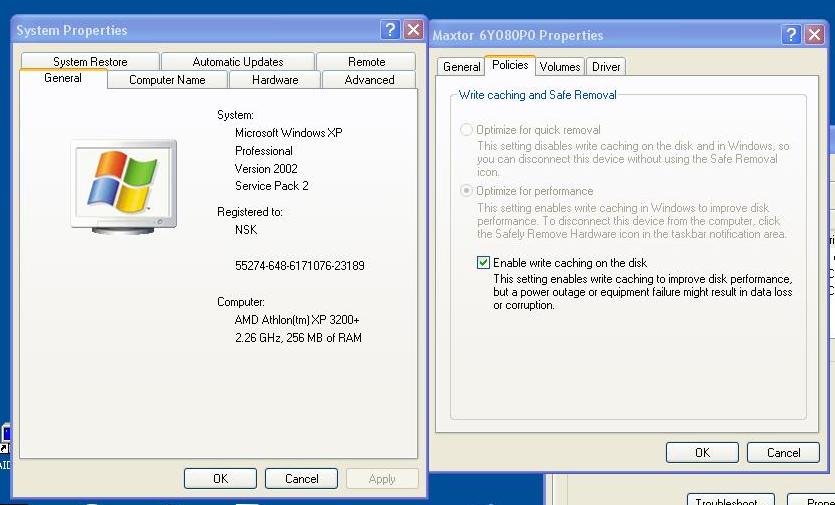Open the Computer Name tab
This screenshot has height=505, width=835.
[167, 80]
